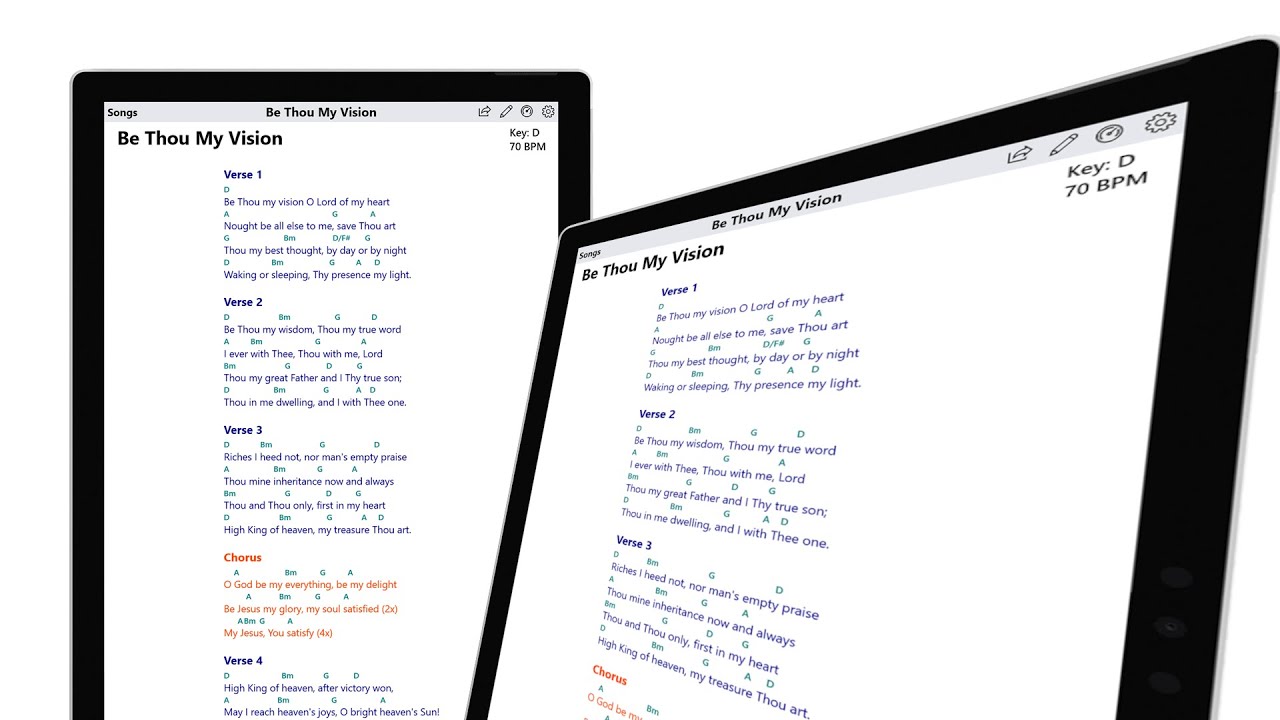Select '70 BPM' on the left tablet
Screen dimensions: 1280x720
point(527,147)
